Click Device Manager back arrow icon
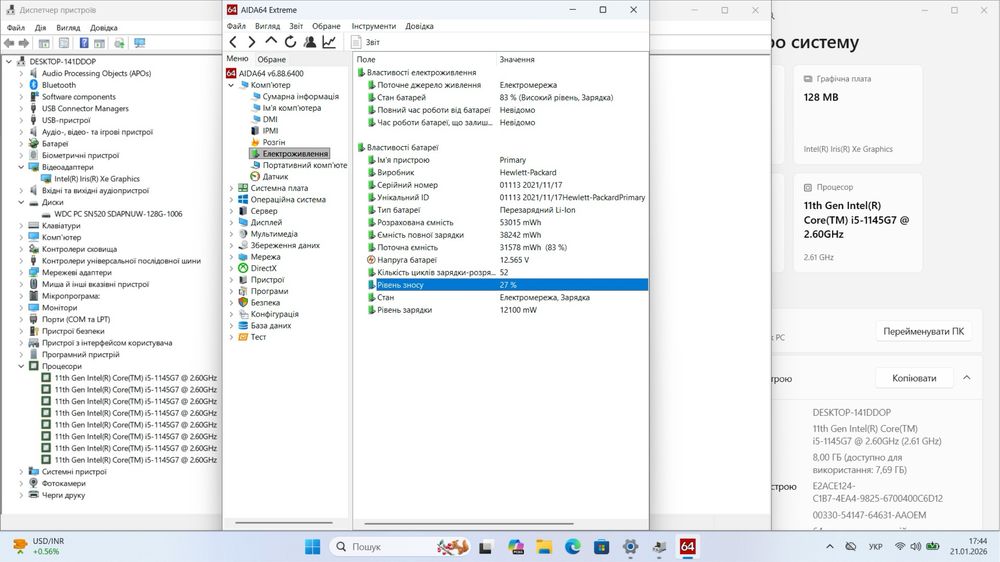 click(9, 43)
